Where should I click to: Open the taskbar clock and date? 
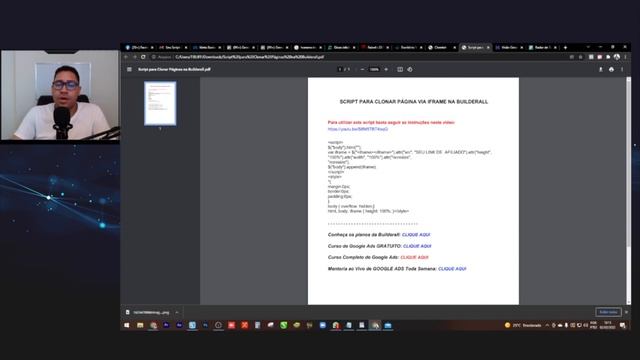coord(607,325)
